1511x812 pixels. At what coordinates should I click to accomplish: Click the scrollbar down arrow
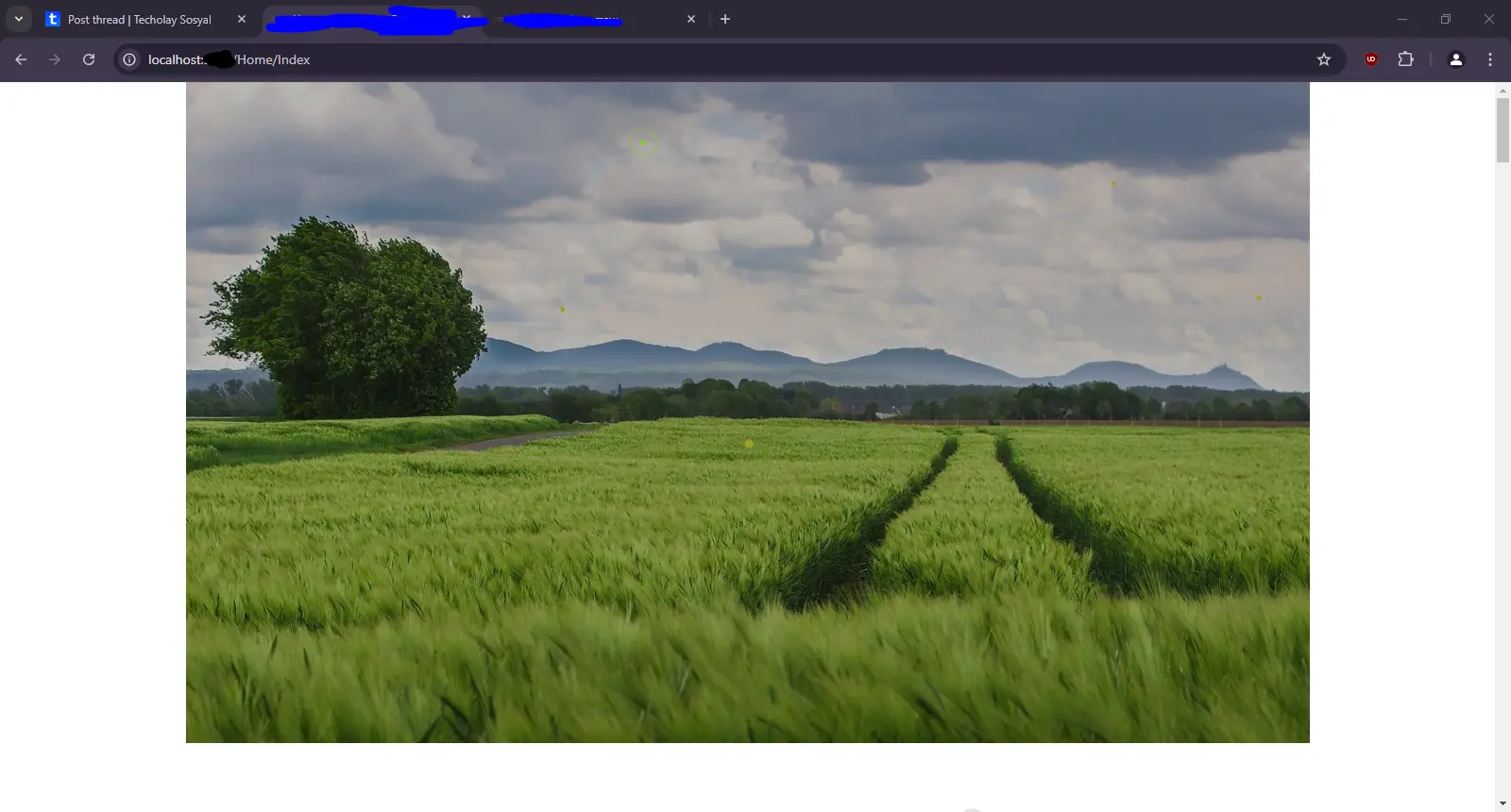[1503, 804]
